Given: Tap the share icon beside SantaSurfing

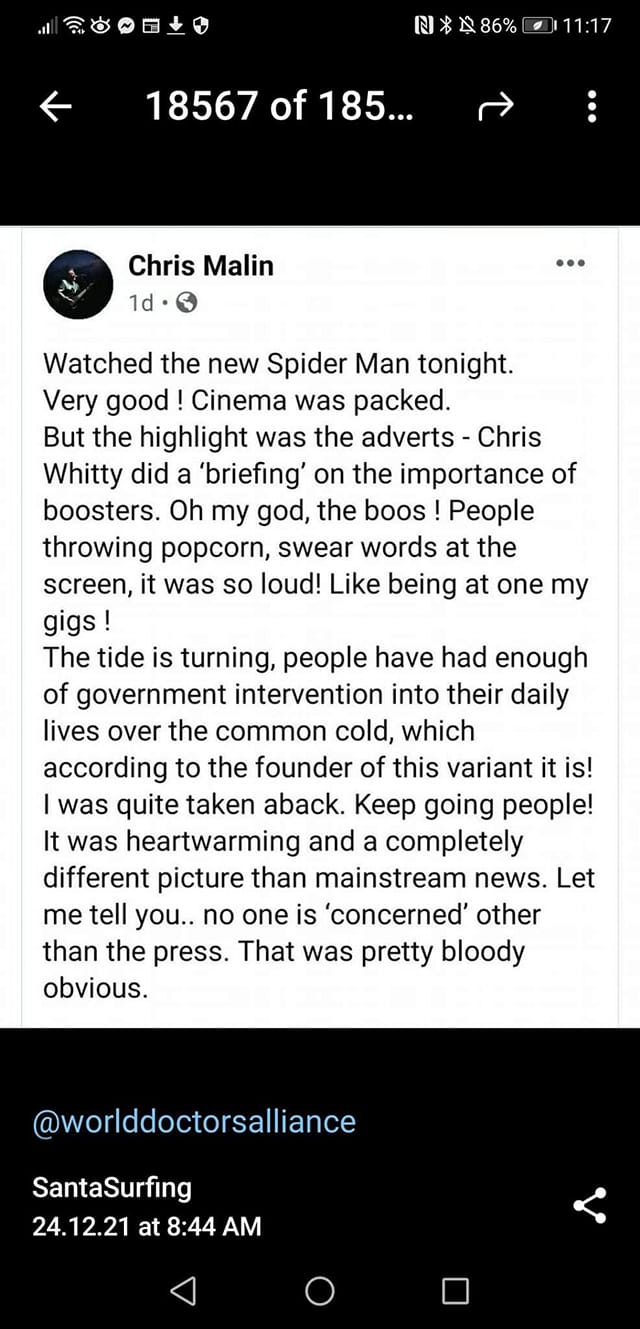Looking at the screenshot, I should (x=590, y=1205).
